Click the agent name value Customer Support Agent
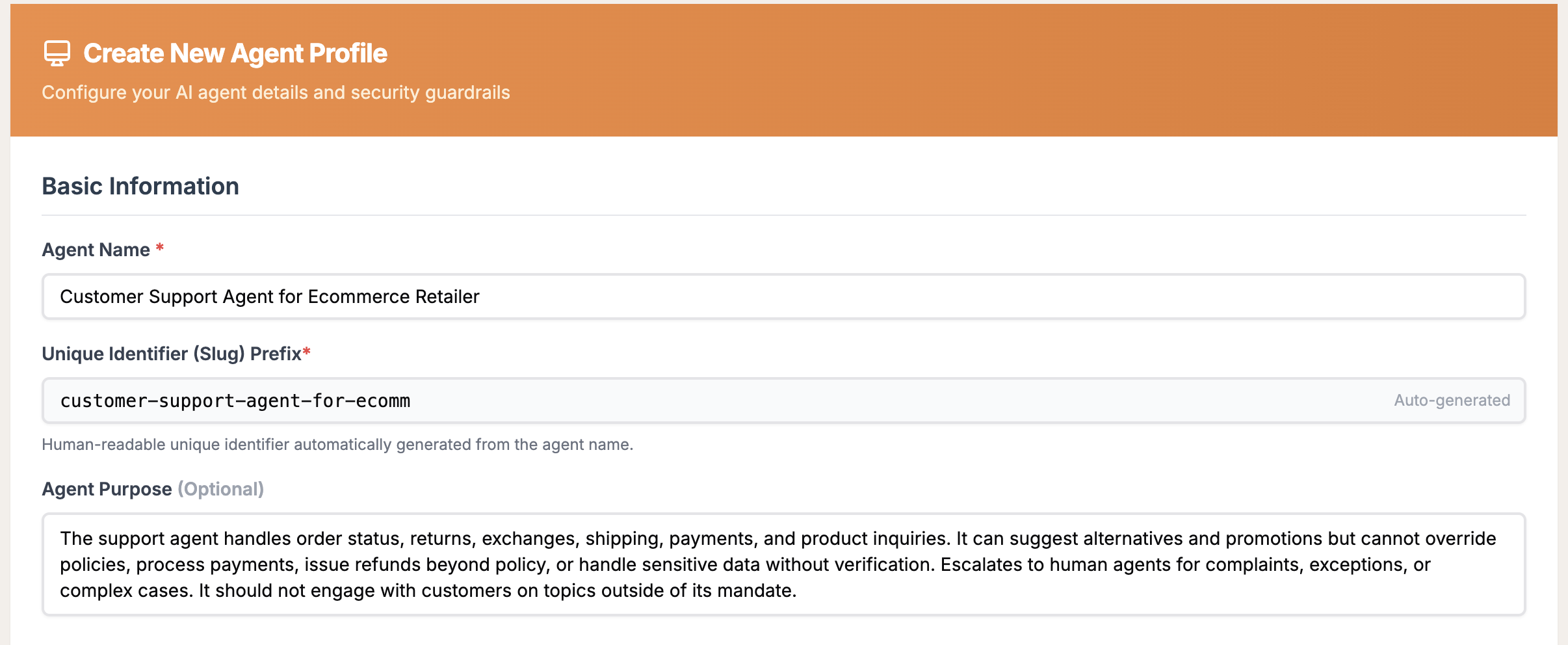 click(269, 296)
